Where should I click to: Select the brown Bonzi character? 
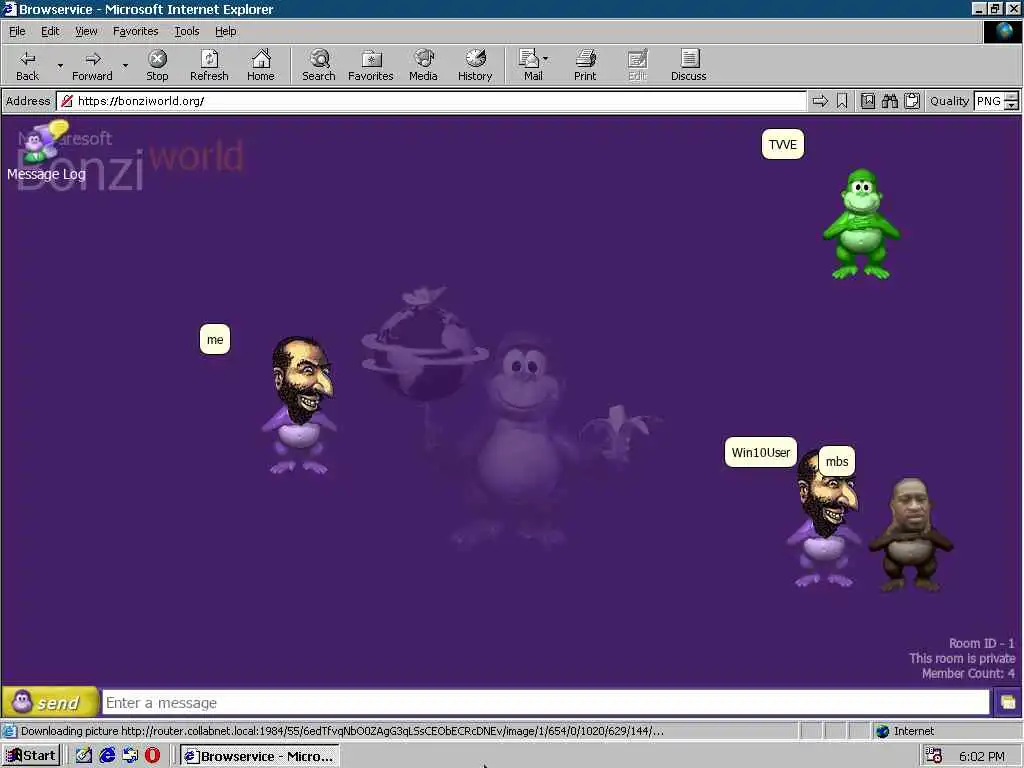910,535
